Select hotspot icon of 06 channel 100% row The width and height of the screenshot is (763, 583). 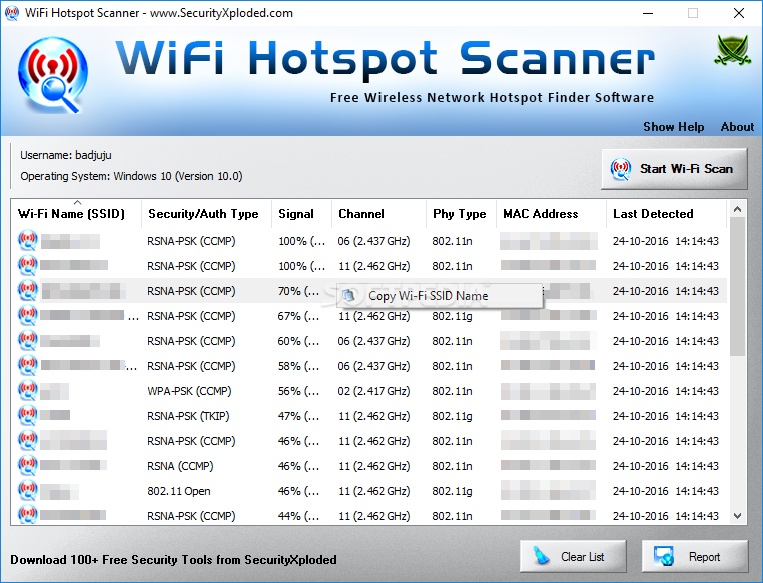coord(28,240)
